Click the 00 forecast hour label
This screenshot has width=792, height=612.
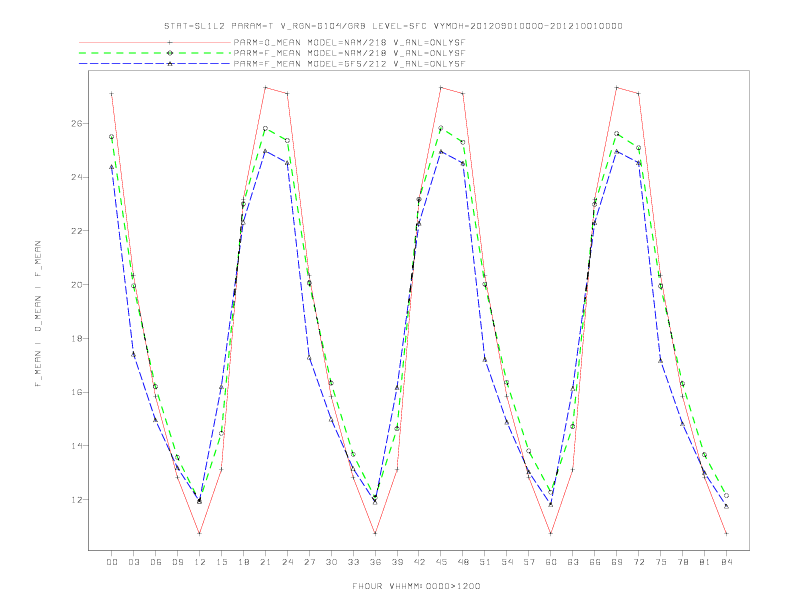point(112,562)
